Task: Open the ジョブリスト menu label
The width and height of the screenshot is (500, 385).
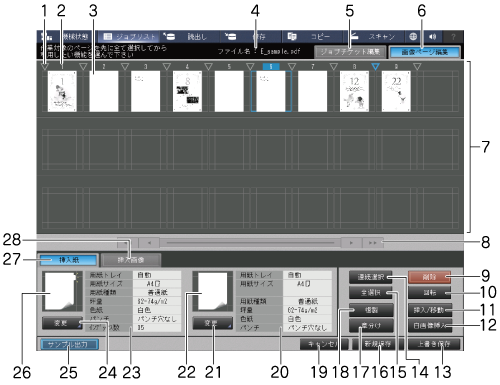Action: tap(136, 37)
